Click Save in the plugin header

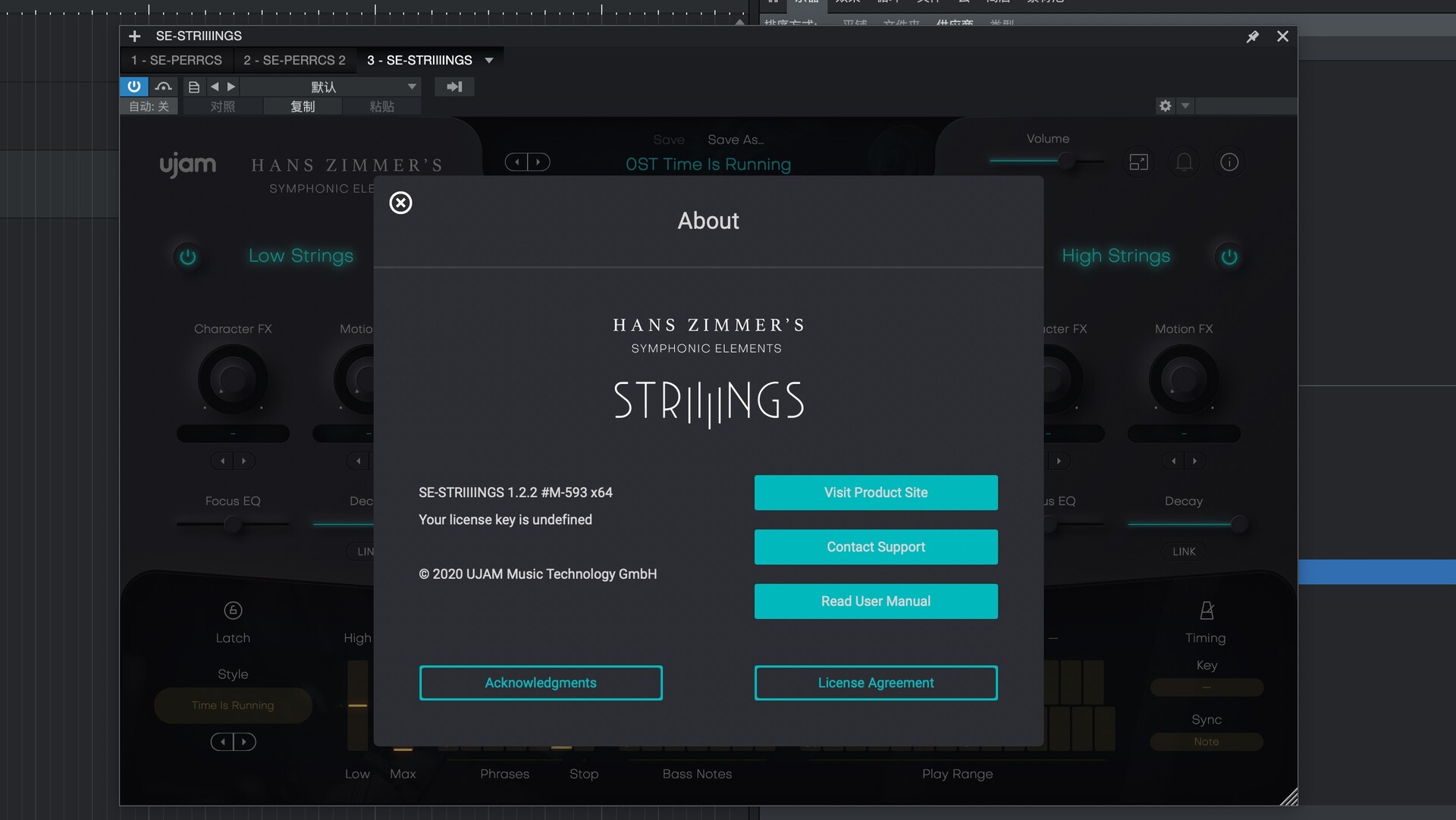[669, 140]
